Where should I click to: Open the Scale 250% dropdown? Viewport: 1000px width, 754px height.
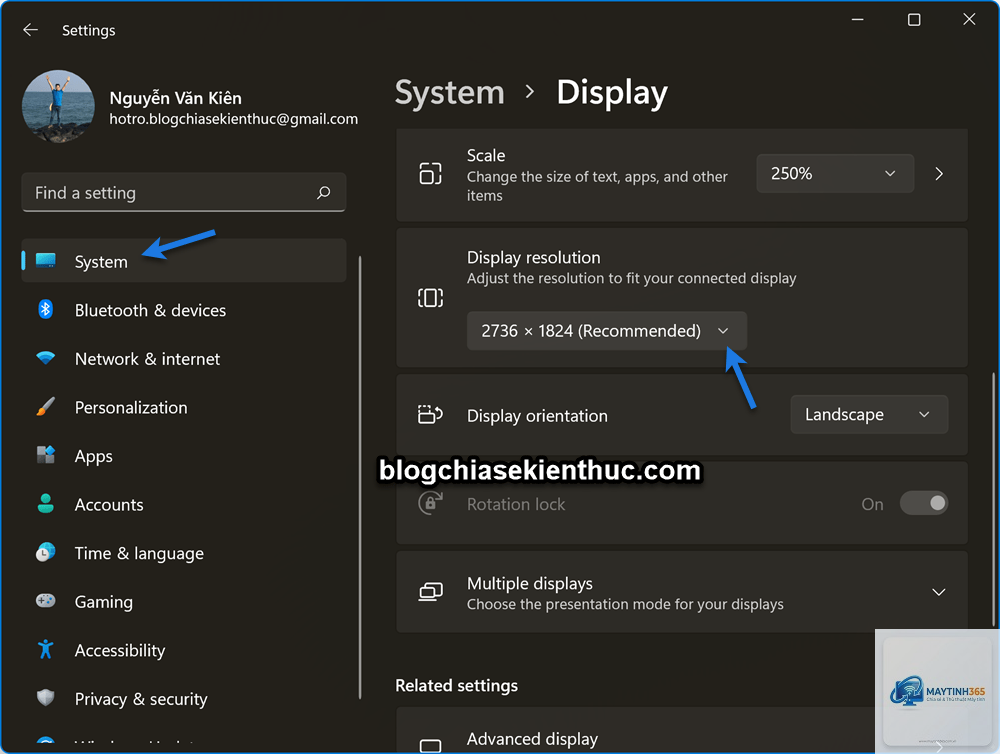(x=835, y=174)
